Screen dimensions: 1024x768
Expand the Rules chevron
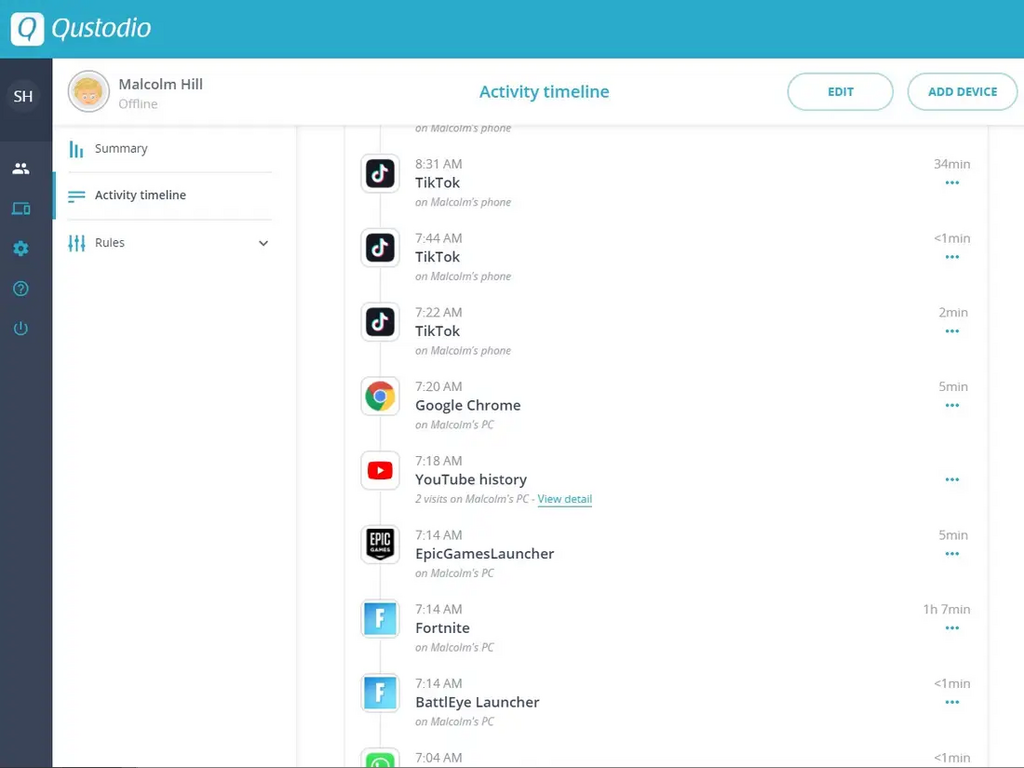(263, 243)
